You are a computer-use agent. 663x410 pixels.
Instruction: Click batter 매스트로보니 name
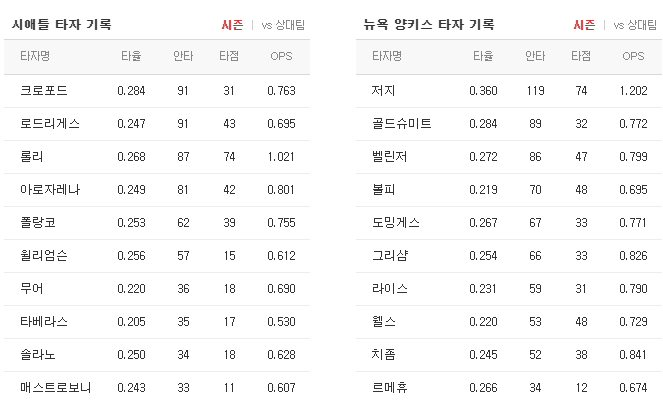[55, 388]
